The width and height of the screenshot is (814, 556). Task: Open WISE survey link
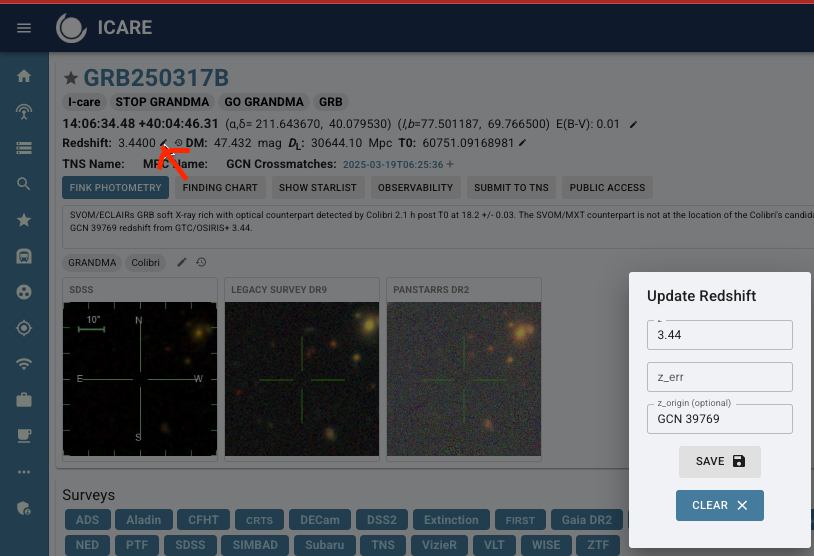pyautogui.click(x=546, y=545)
